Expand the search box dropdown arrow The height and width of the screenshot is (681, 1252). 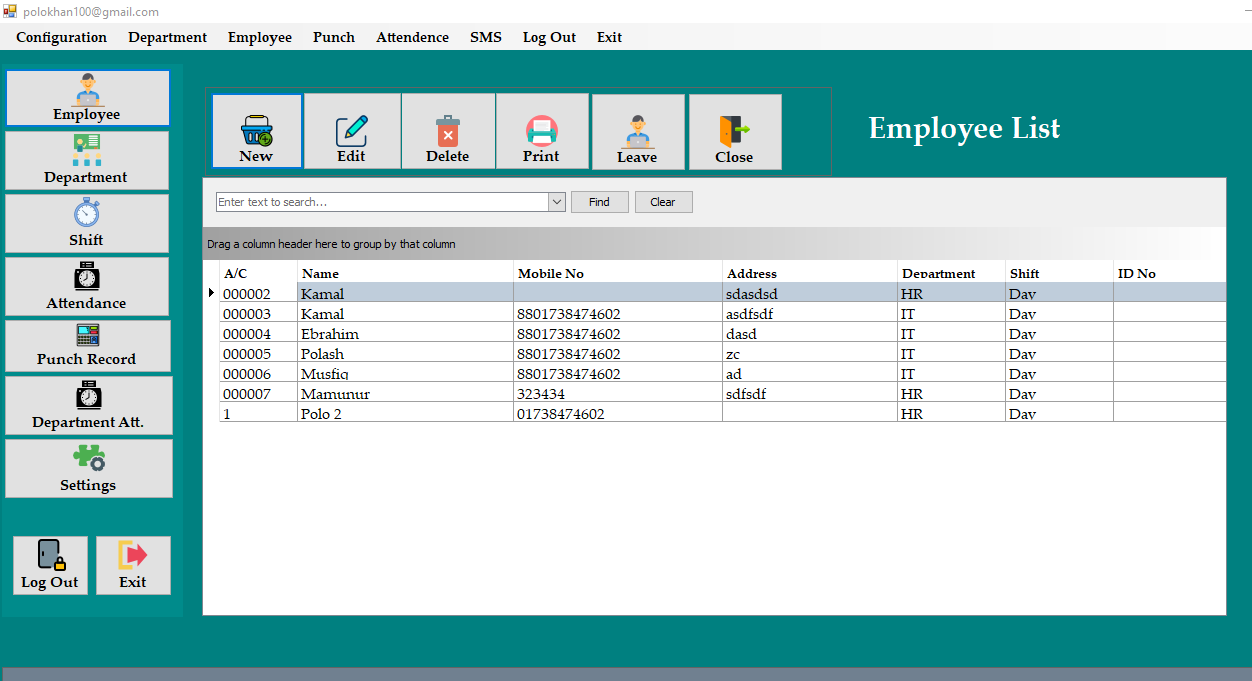click(x=557, y=202)
